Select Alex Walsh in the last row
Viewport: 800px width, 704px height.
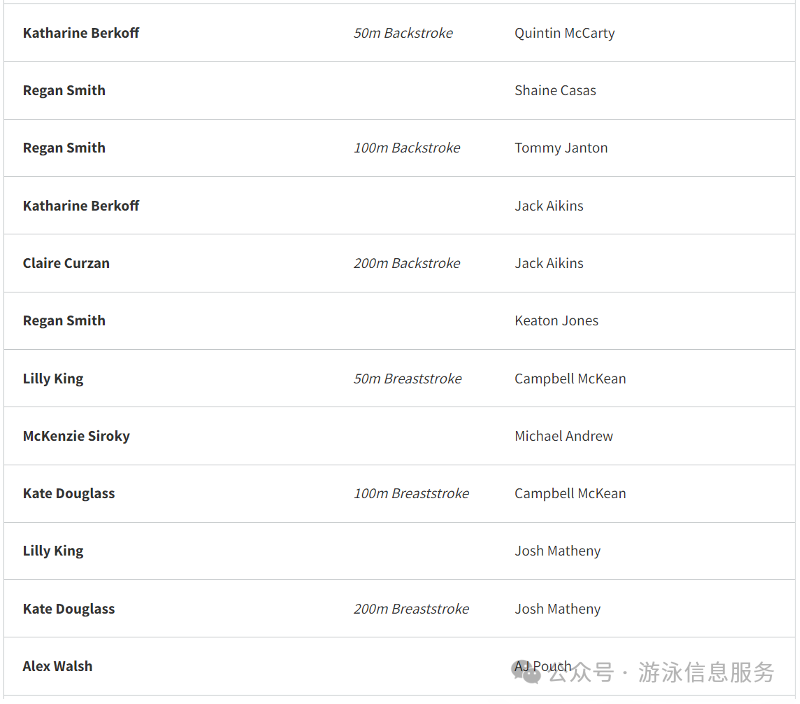click(x=58, y=666)
